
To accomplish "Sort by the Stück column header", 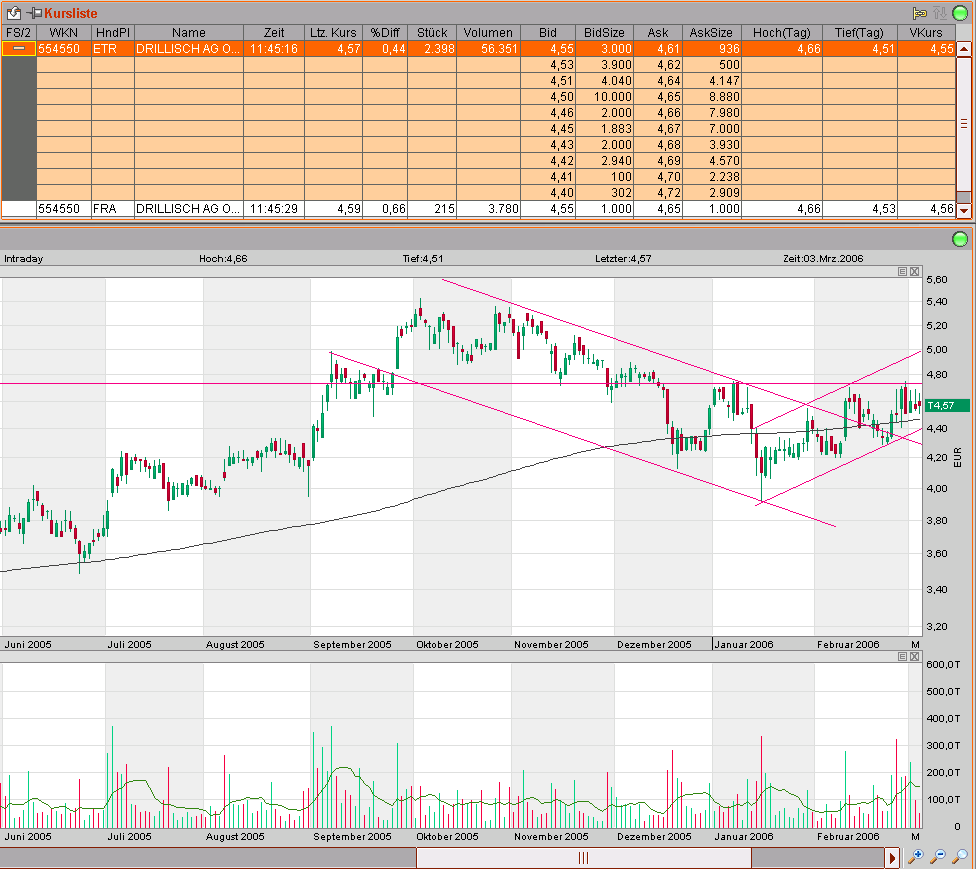I will pos(432,32).
